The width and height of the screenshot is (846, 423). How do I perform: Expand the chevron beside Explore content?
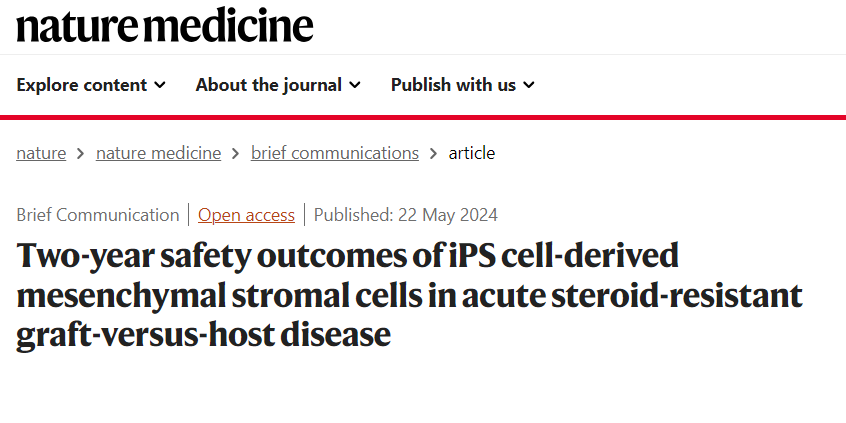(160, 85)
